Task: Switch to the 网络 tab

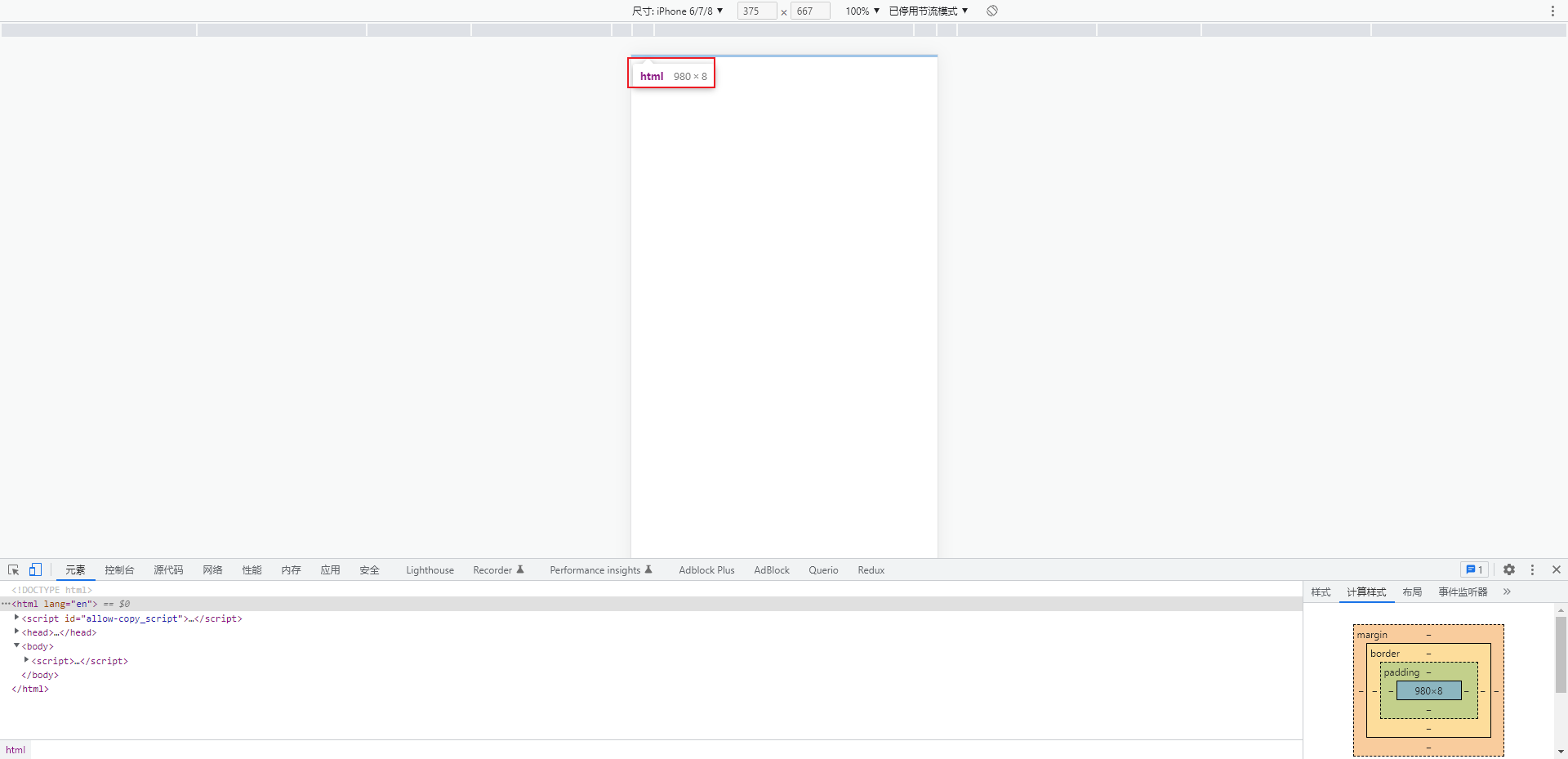Action: (x=212, y=570)
